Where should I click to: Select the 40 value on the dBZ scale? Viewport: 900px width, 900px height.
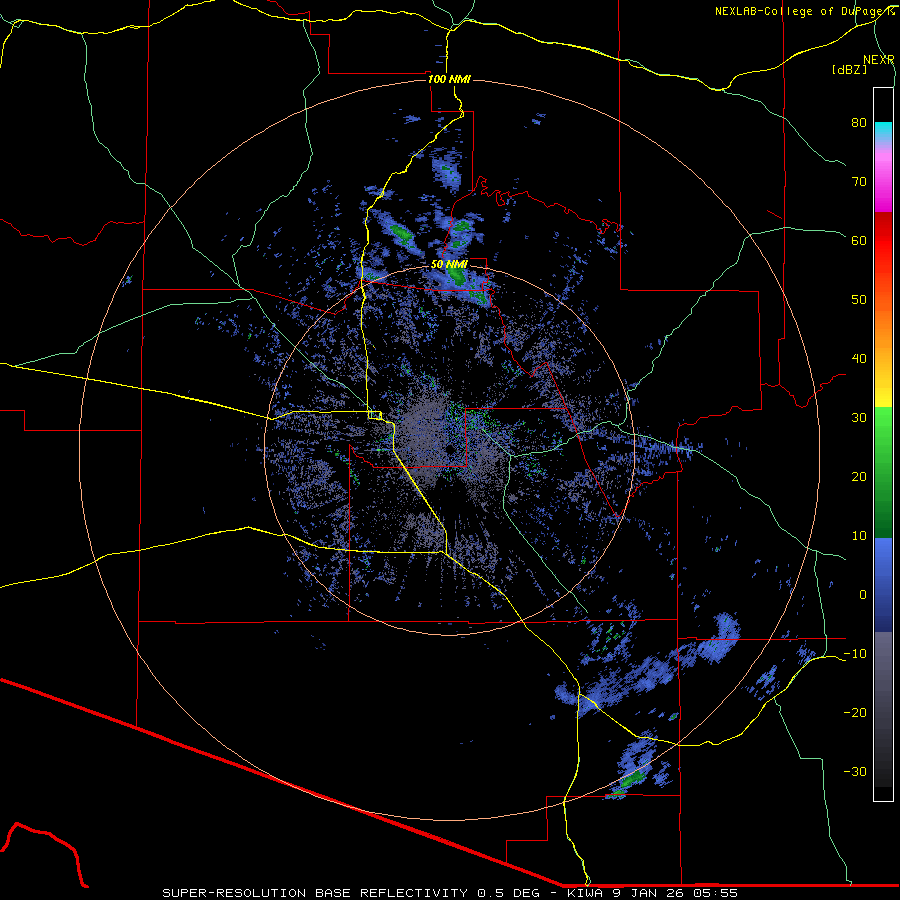click(859, 359)
